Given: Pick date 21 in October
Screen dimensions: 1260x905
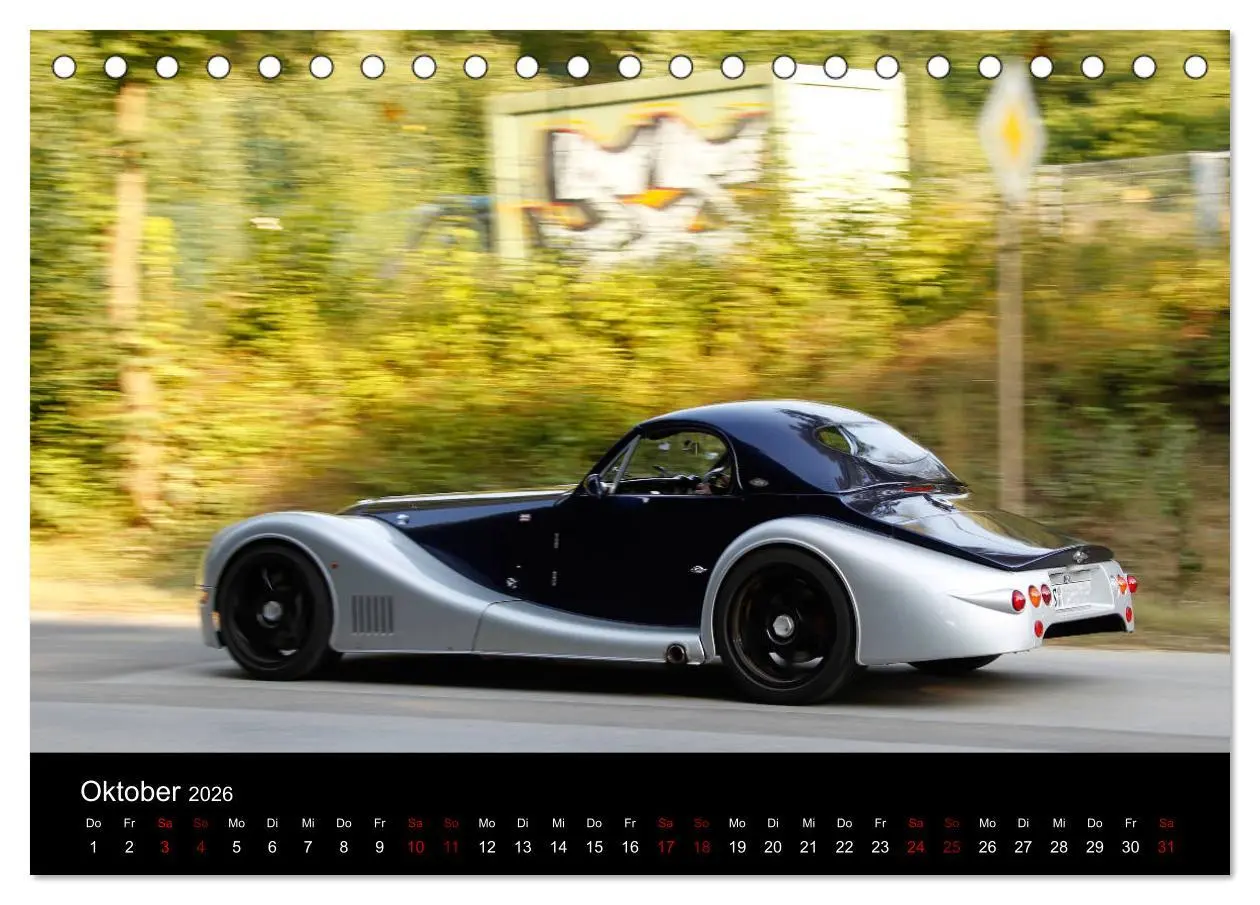Looking at the screenshot, I should coord(809,847).
